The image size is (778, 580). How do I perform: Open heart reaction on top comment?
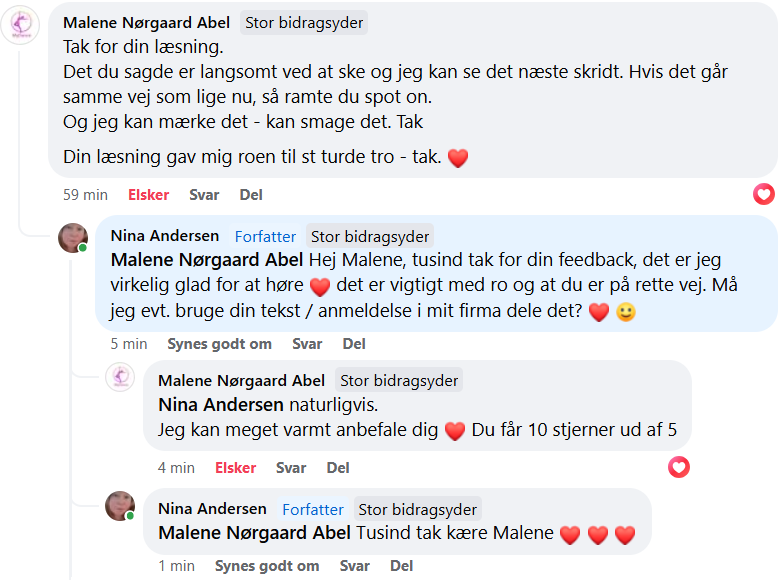(764, 194)
